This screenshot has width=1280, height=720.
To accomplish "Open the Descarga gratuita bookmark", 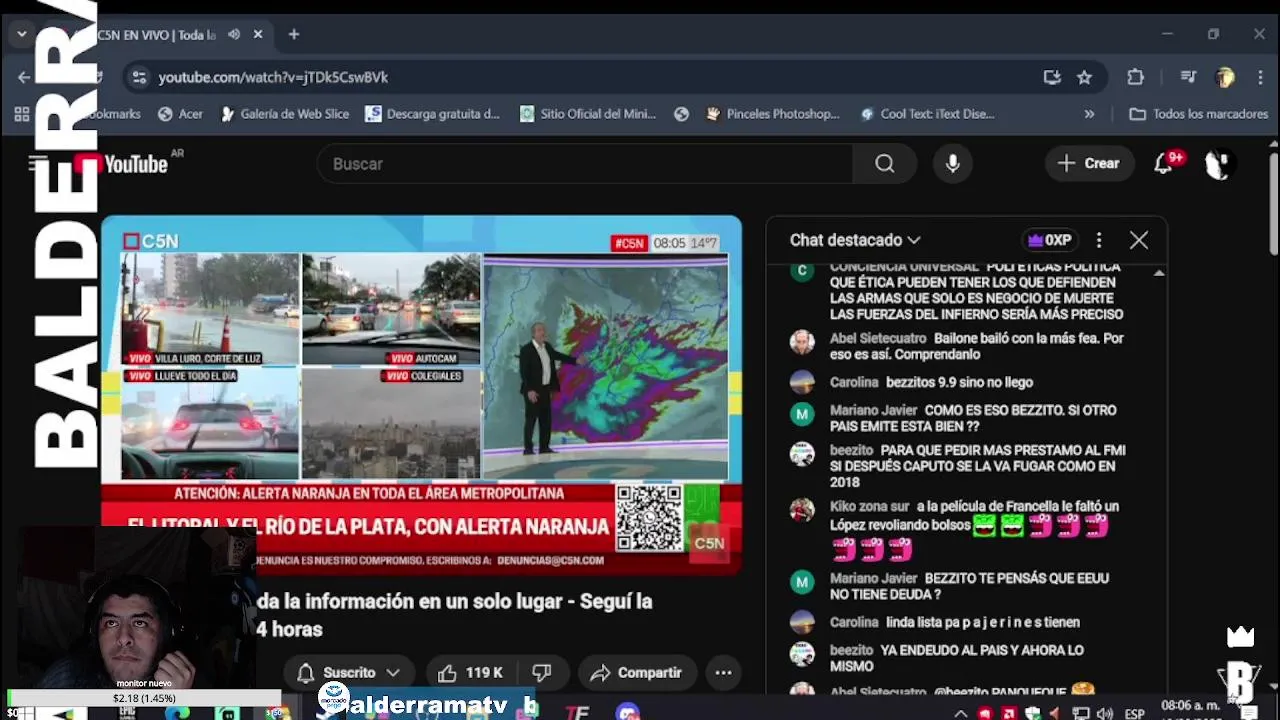I will [432, 114].
